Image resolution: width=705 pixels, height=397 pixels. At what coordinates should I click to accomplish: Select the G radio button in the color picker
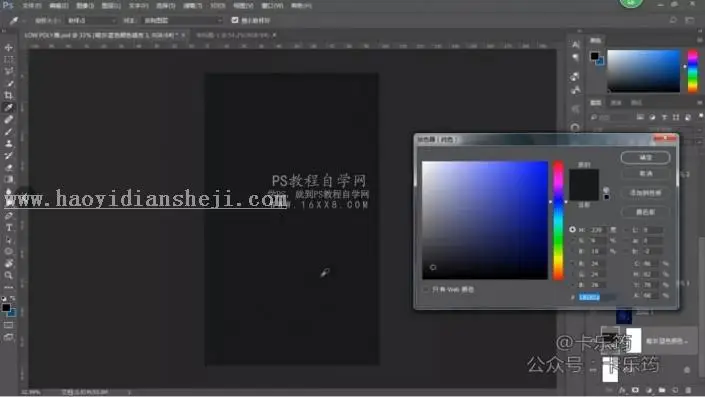tap(572, 274)
